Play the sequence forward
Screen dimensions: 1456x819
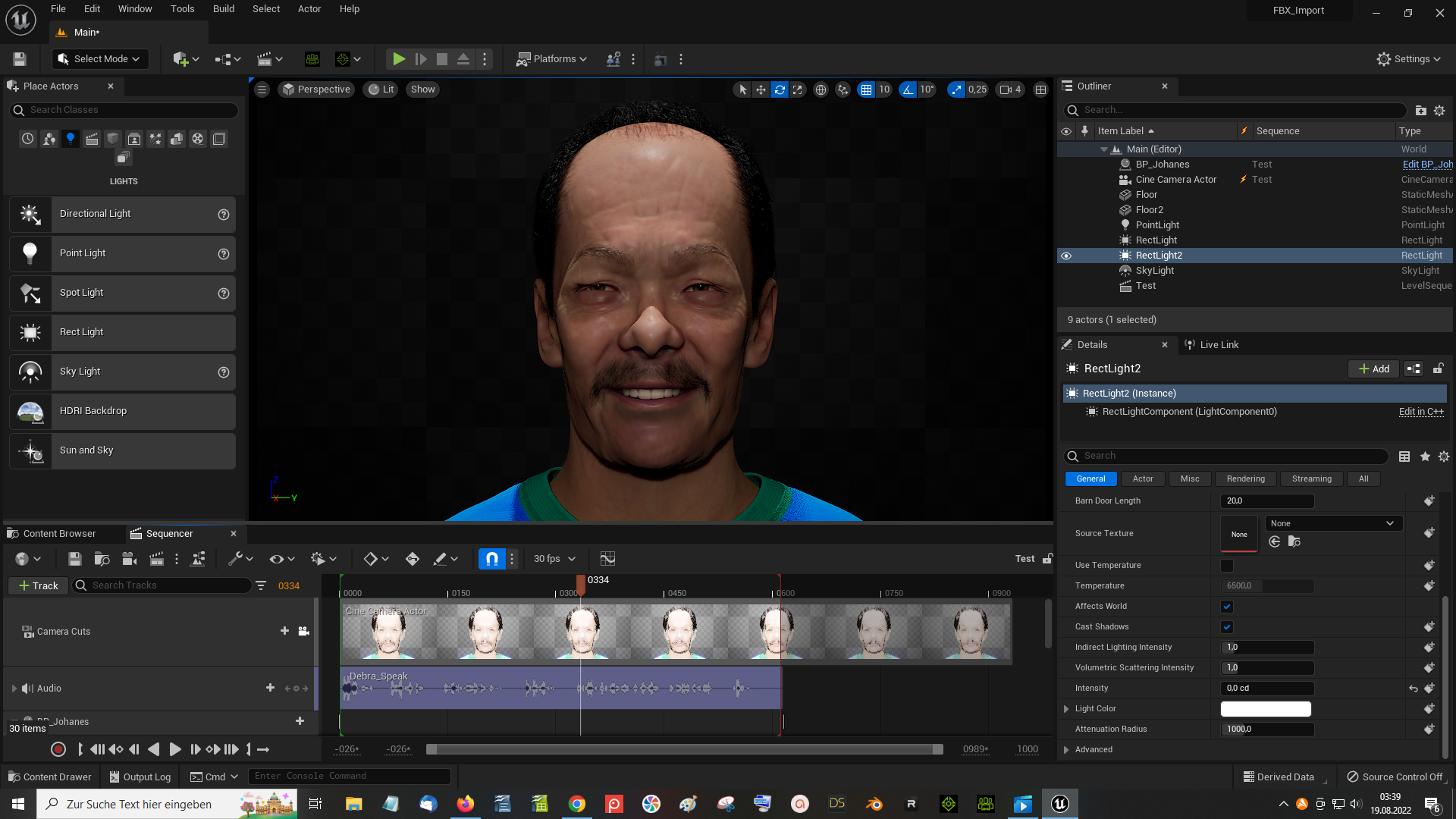[x=174, y=749]
